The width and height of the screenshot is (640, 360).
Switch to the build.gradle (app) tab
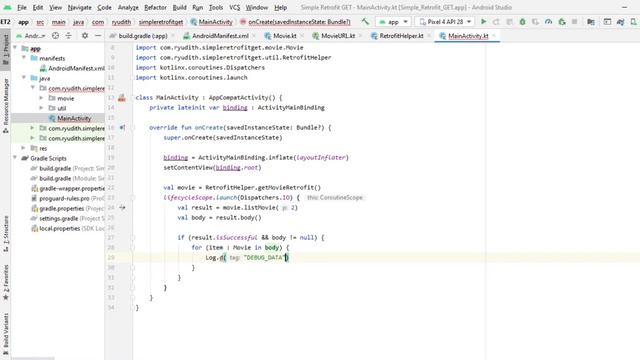[x=143, y=36]
